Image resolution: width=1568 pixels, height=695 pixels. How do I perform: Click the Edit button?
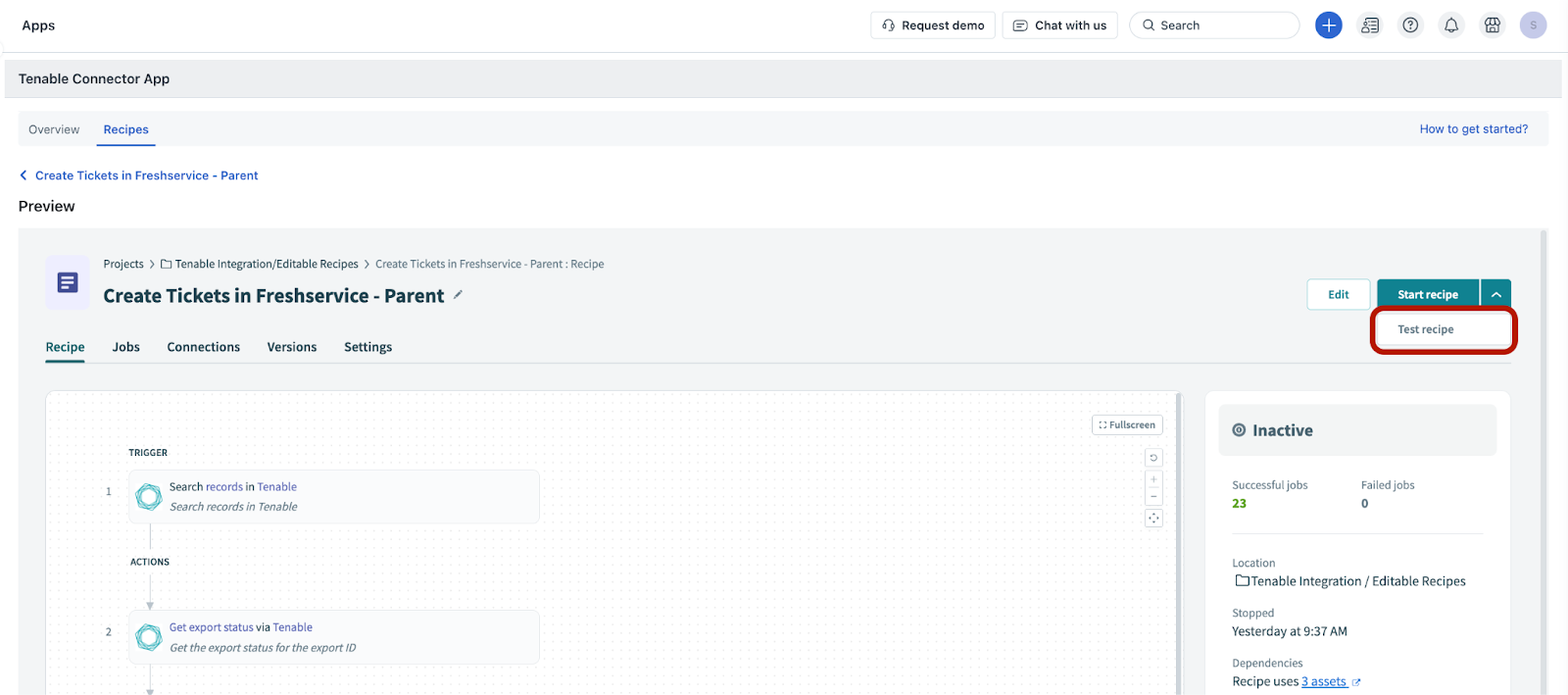1338,294
